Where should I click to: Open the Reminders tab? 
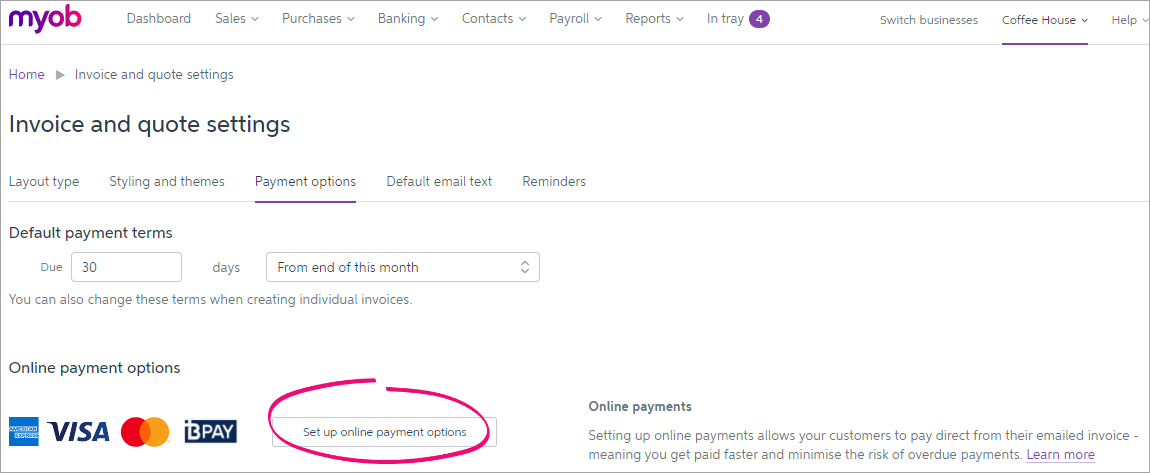point(554,182)
